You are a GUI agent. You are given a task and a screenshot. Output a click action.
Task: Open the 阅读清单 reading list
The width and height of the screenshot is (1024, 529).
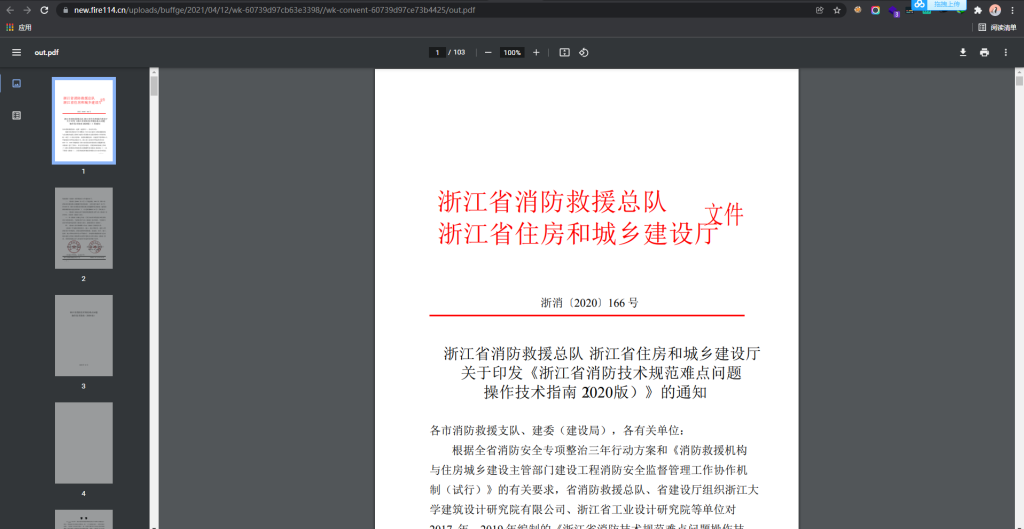click(996, 28)
